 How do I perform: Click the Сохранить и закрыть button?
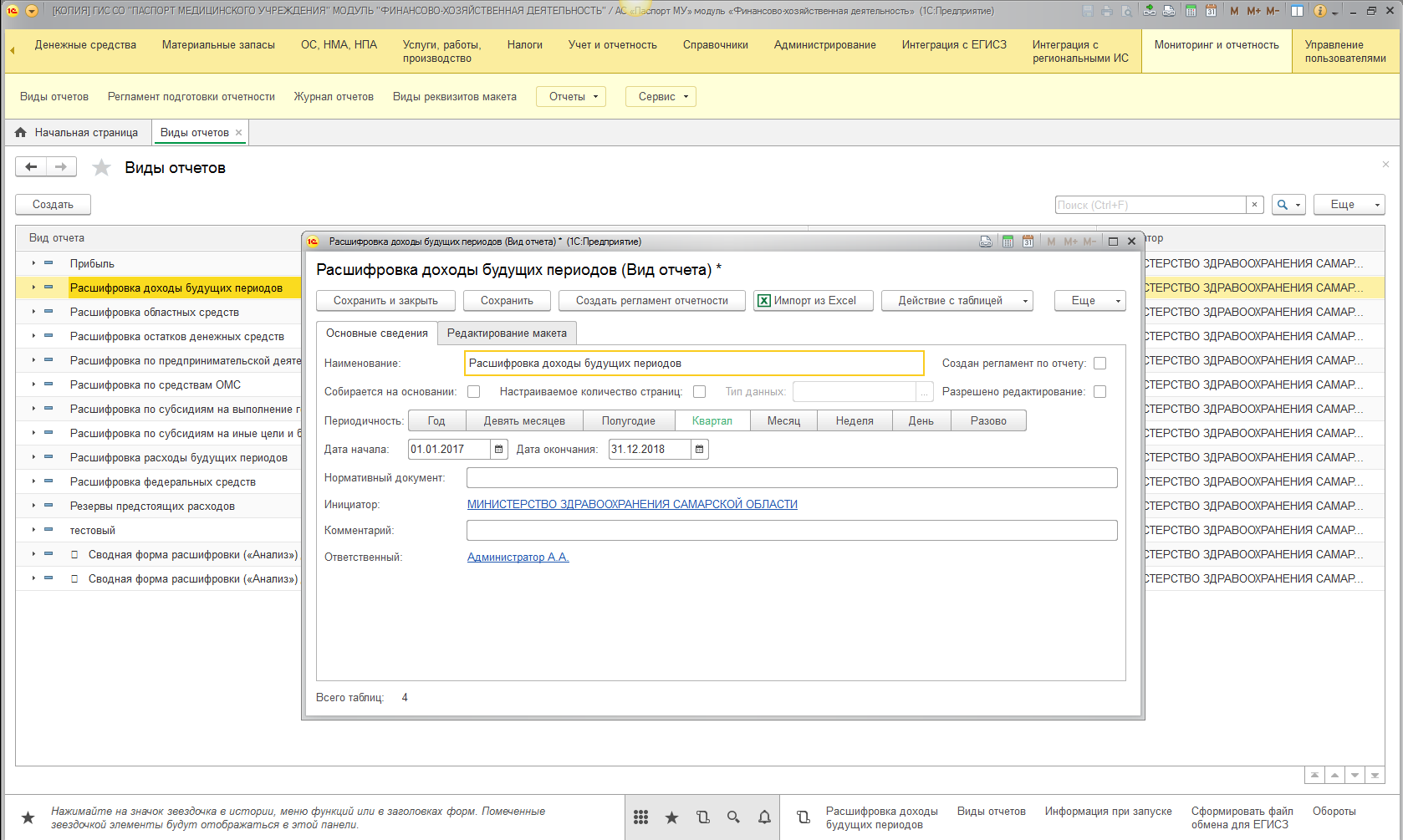click(385, 301)
